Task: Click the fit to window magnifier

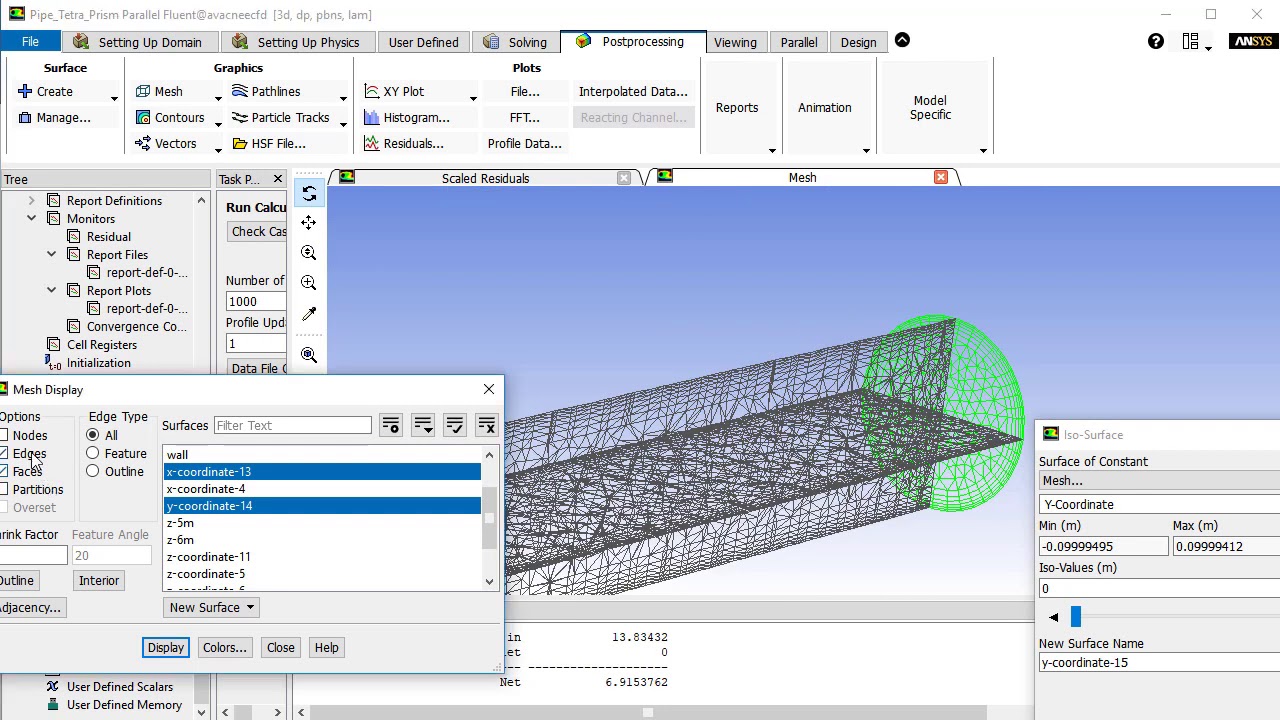Action: (x=309, y=355)
